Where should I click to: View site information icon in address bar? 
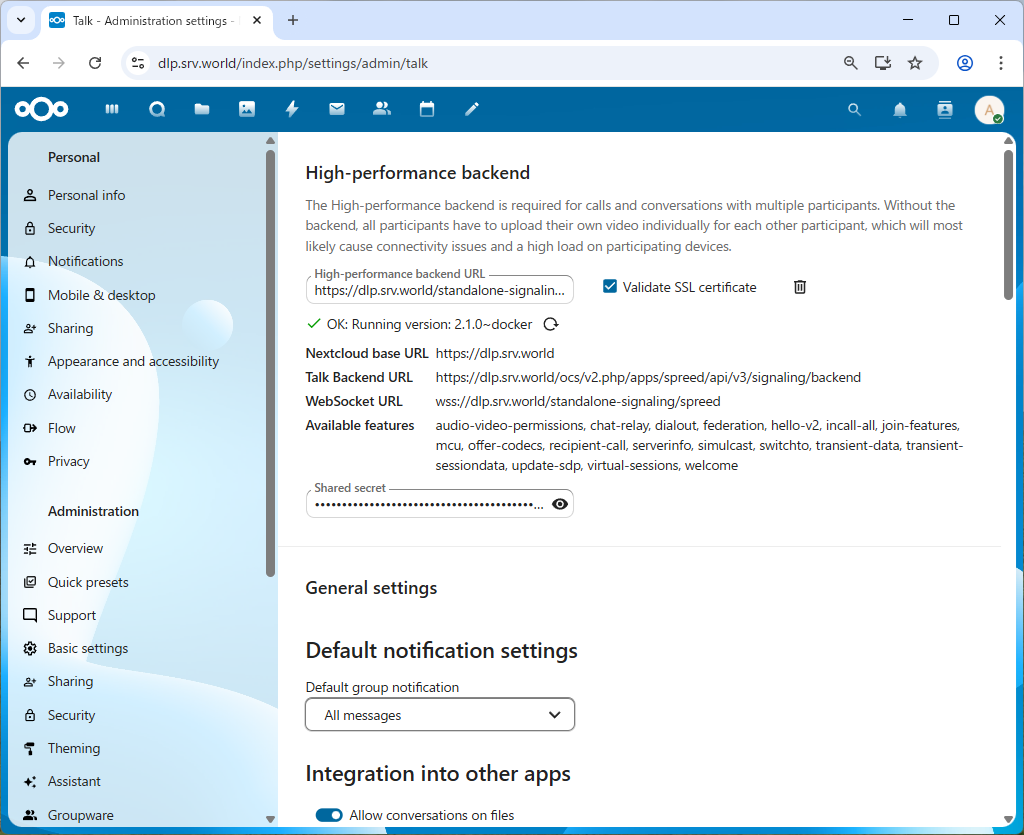pos(138,63)
